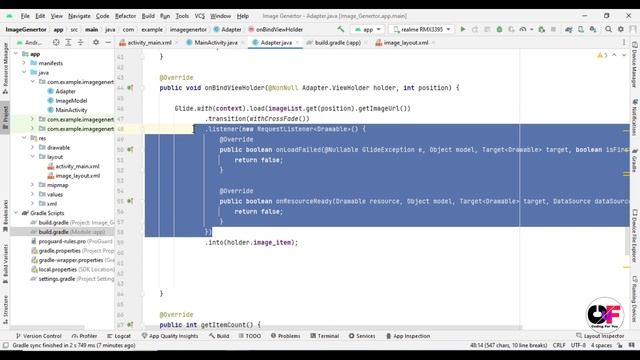640x360 pixels.
Task: Click the Stop app square icon
Action: (x=553, y=29)
